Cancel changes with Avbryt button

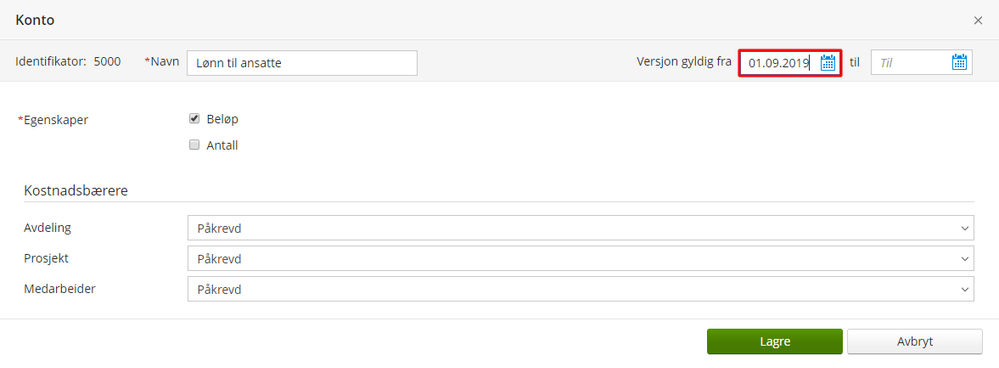[x=914, y=341]
